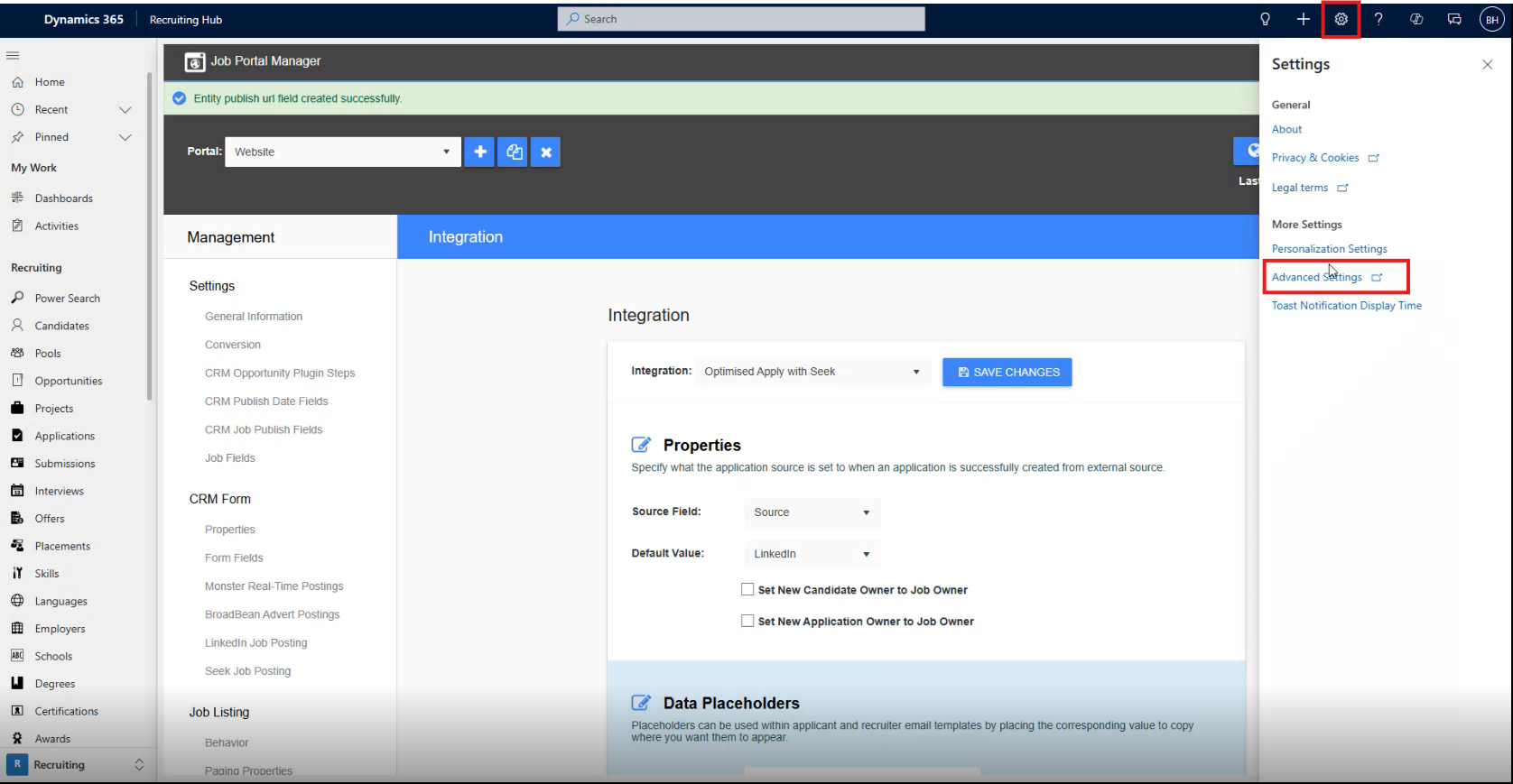Viewport: 1513px width, 784px height.
Task: Open the Copilot icon in top bar
Action: 1416,19
